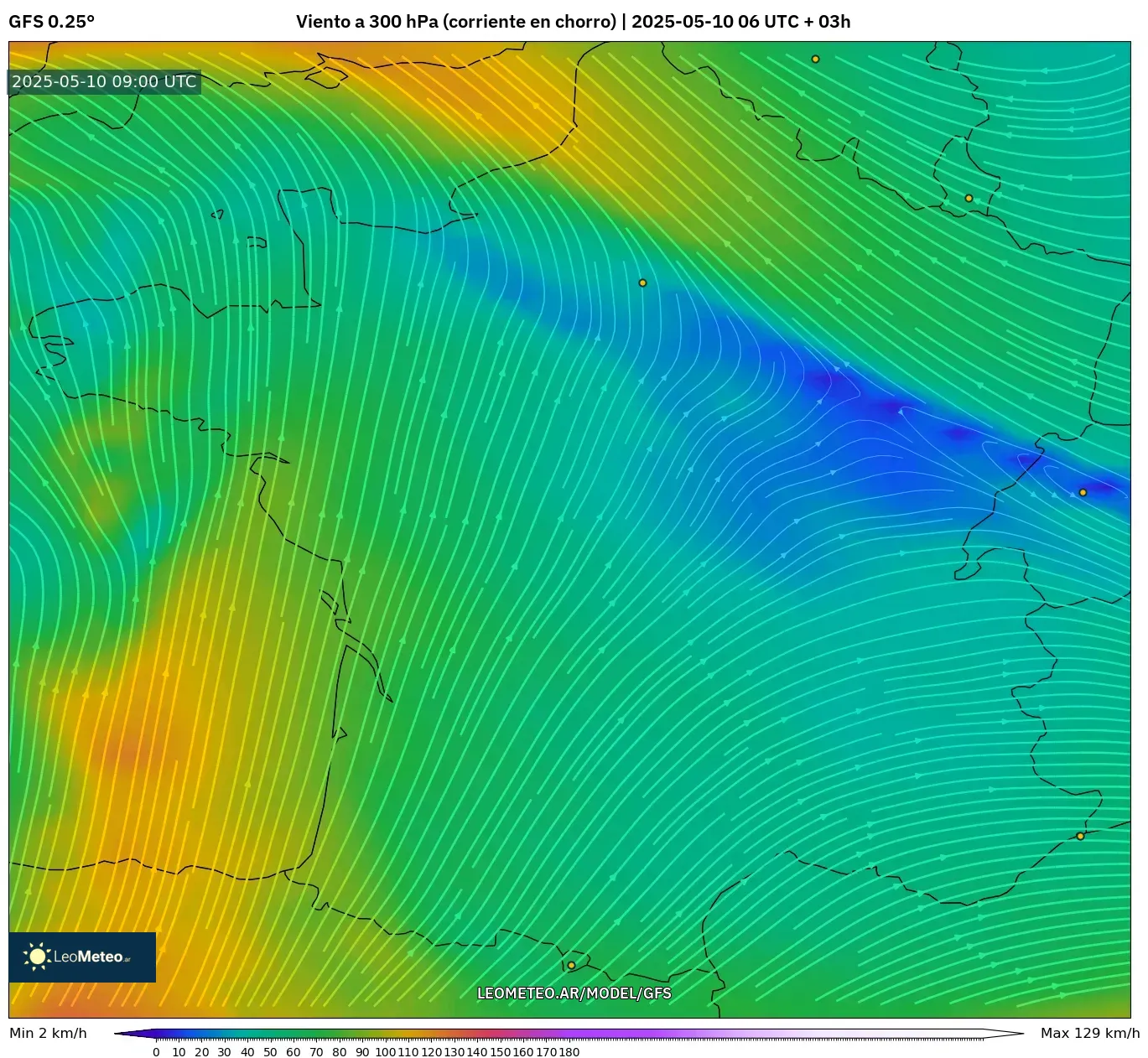
Task: Click the city marker on the Mediterranean coast near Monaco
Action: 1081,836
